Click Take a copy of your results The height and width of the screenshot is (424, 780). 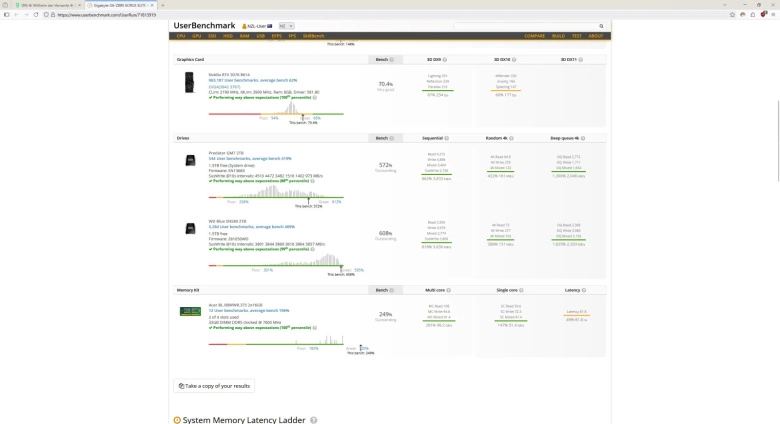coord(214,386)
